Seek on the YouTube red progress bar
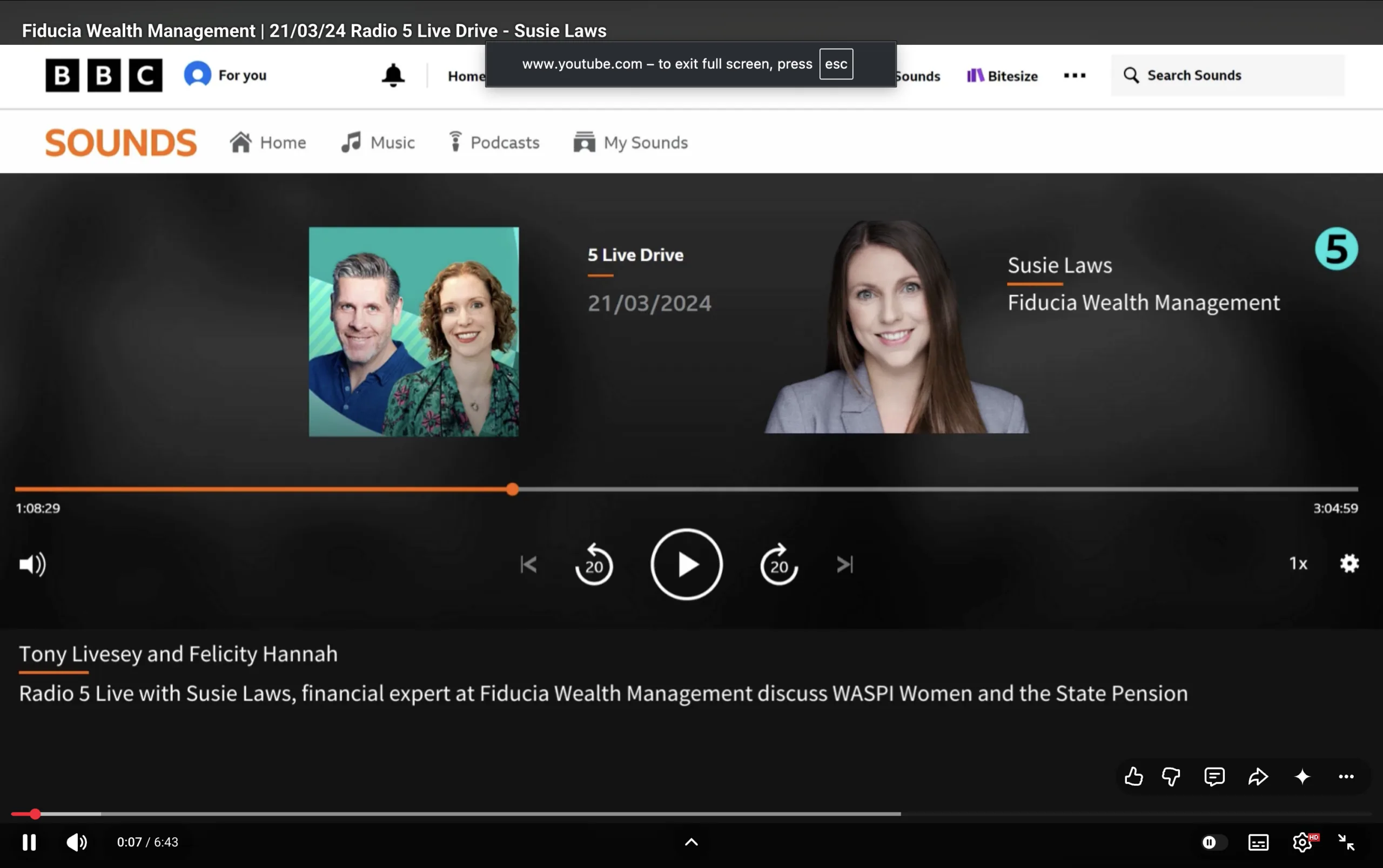The height and width of the screenshot is (868, 1383). click(691, 814)
